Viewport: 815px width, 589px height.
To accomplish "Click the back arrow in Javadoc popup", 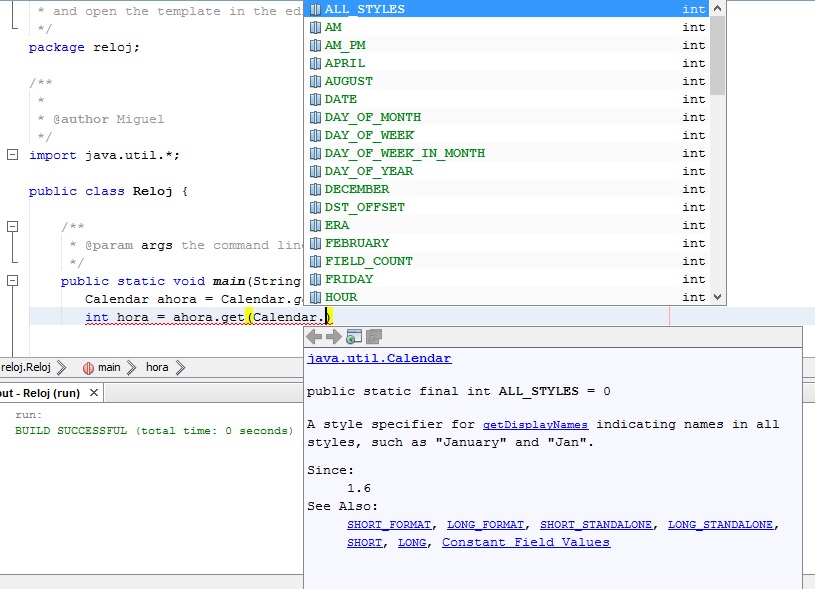I will (314, 337).
